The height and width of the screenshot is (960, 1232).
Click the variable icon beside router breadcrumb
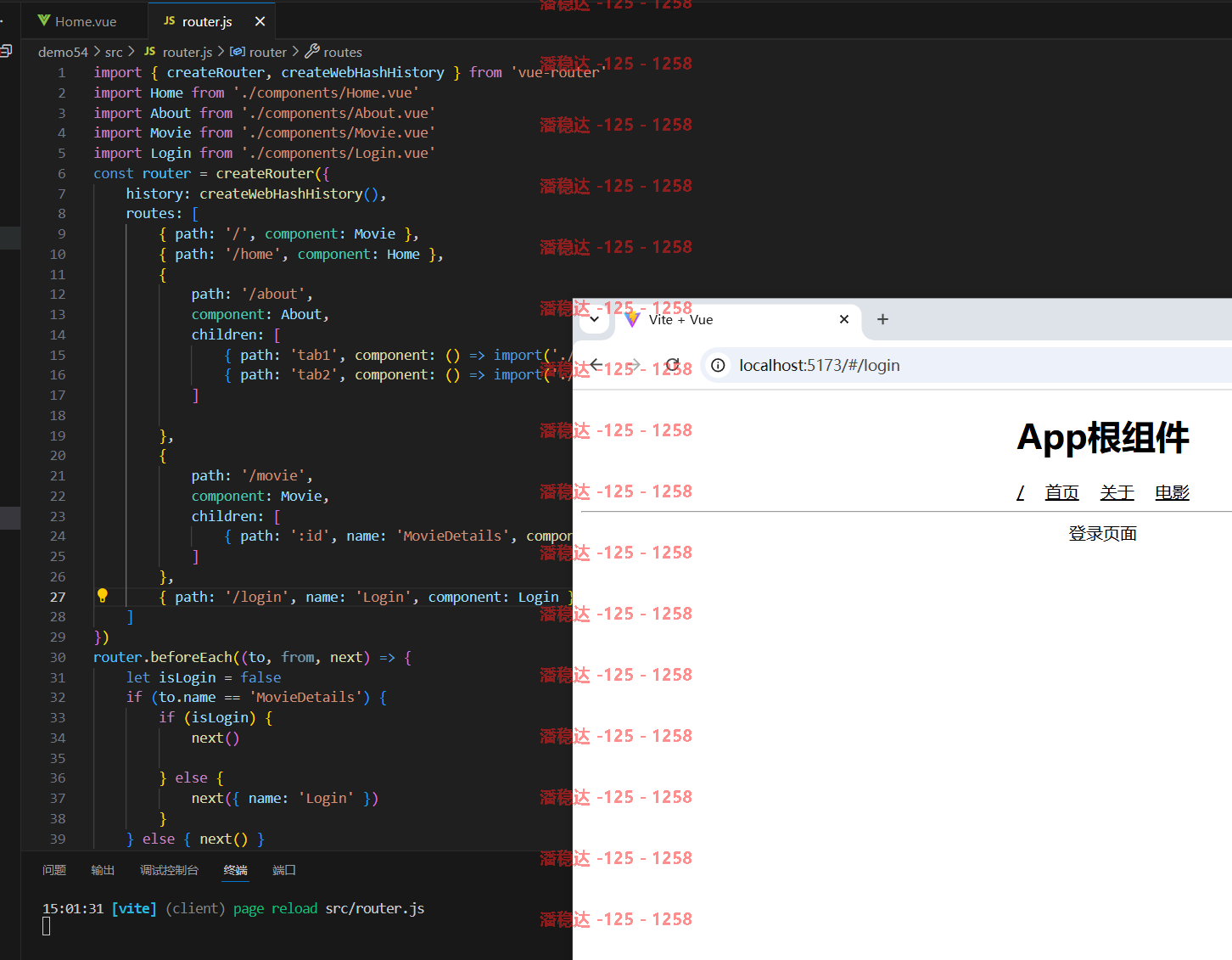coord(238,52)
